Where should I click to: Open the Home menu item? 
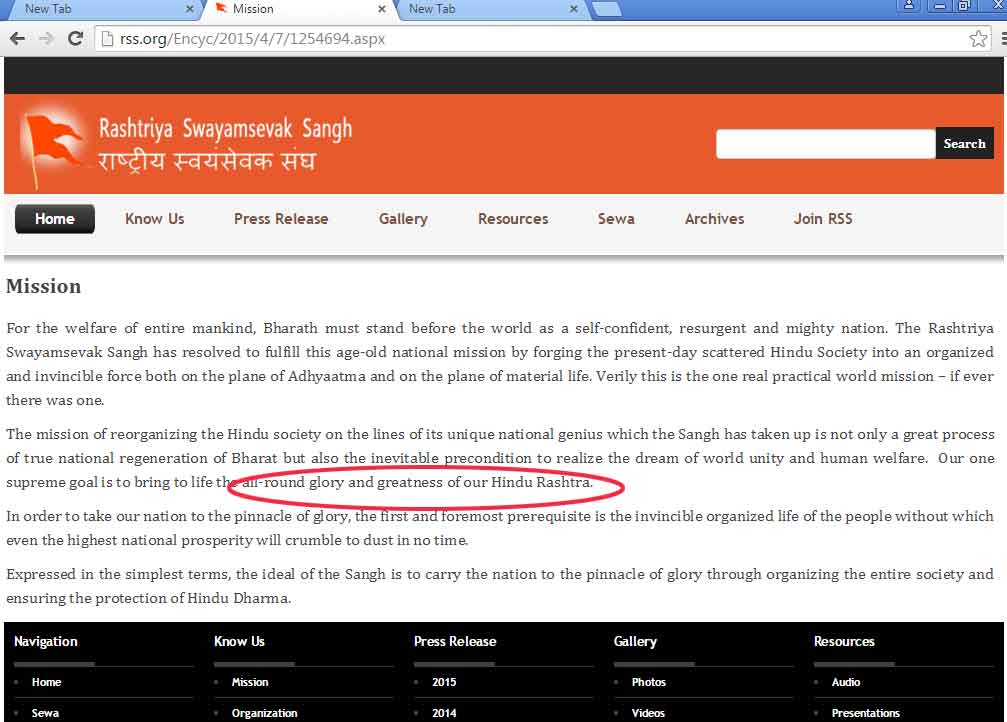coord(55,219)
